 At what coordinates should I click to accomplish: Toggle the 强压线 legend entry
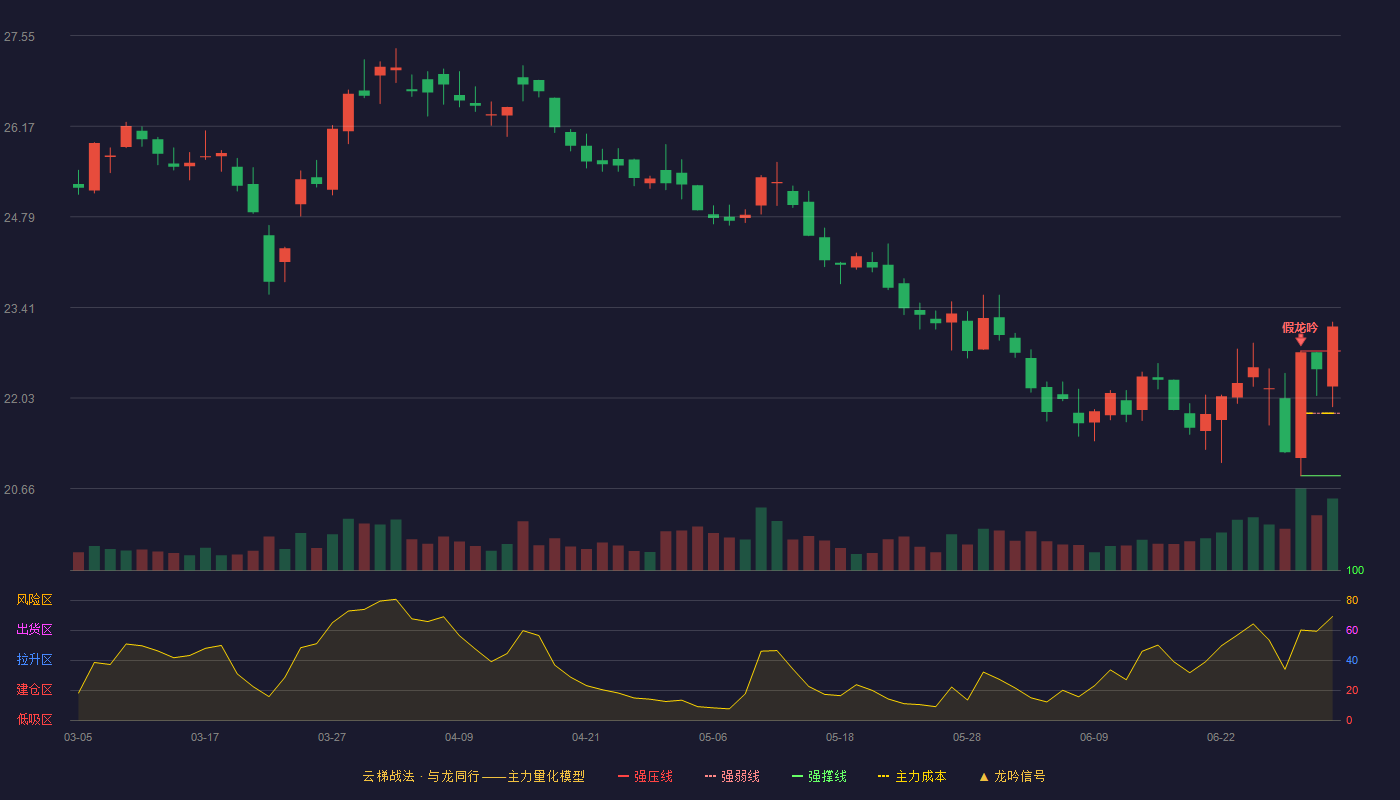pyautogui.click(x=645, y=776)
